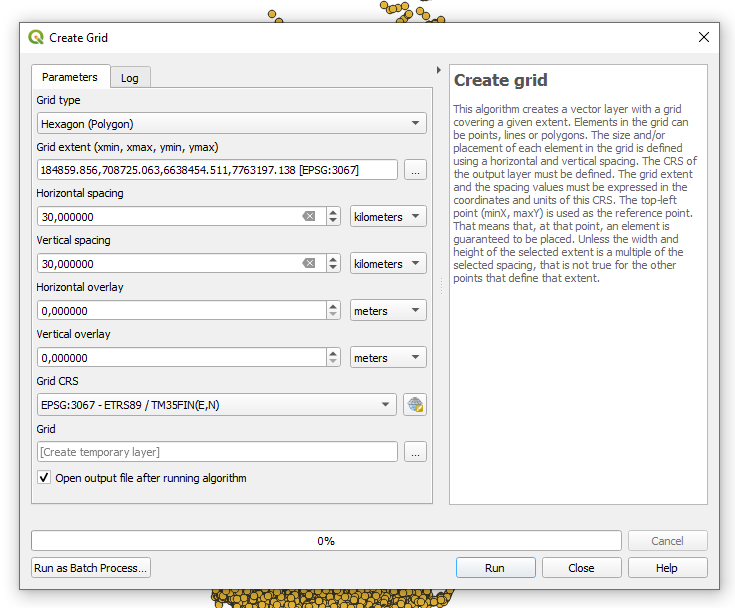The image size is (735, 608).
Task: Select the Parameters tab
Action: (70, 77)
